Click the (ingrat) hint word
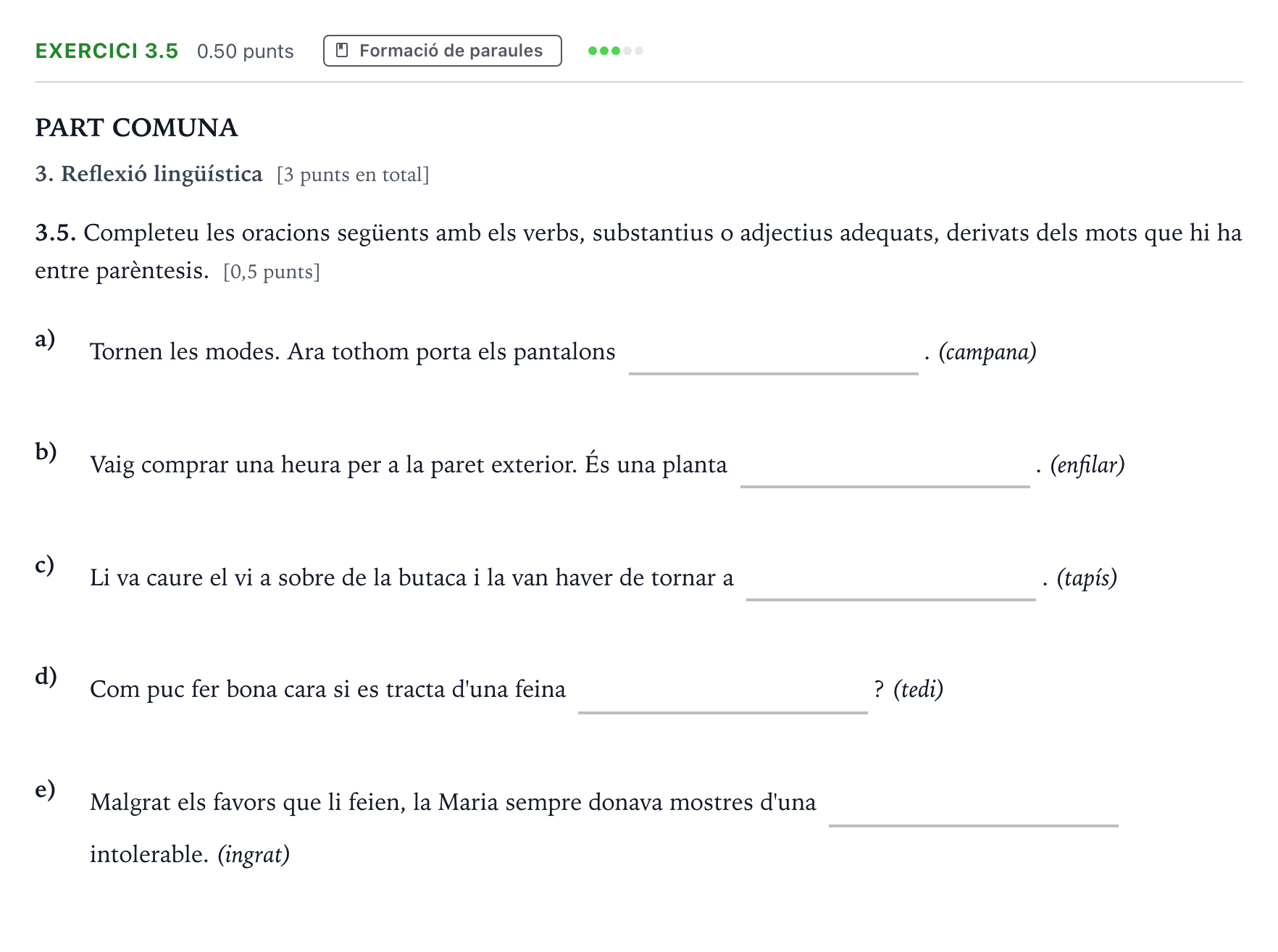The image size is (1278, 952). (x=254, y=855)
